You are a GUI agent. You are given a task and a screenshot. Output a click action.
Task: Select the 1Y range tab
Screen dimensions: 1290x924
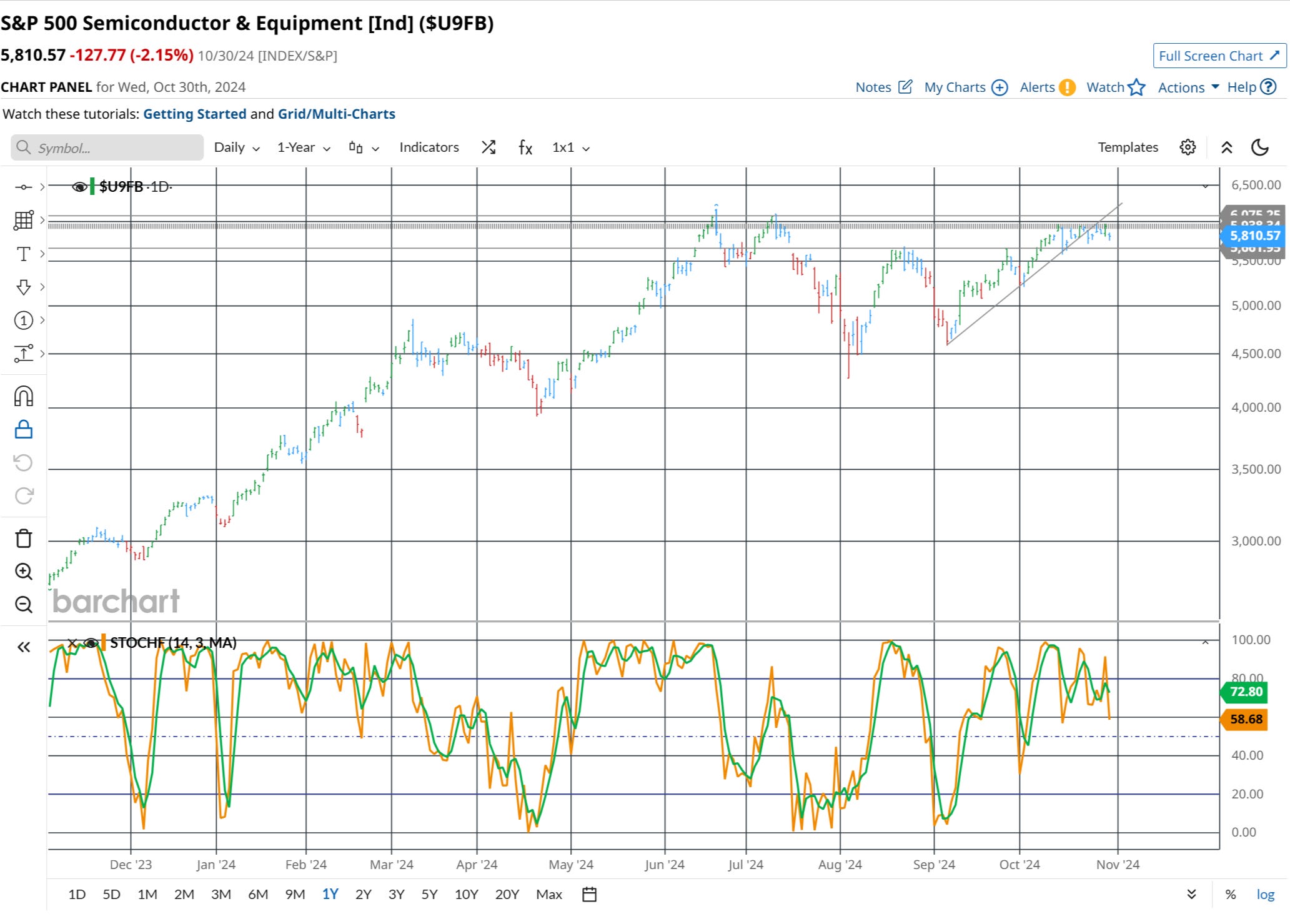[x=330, y=895]
